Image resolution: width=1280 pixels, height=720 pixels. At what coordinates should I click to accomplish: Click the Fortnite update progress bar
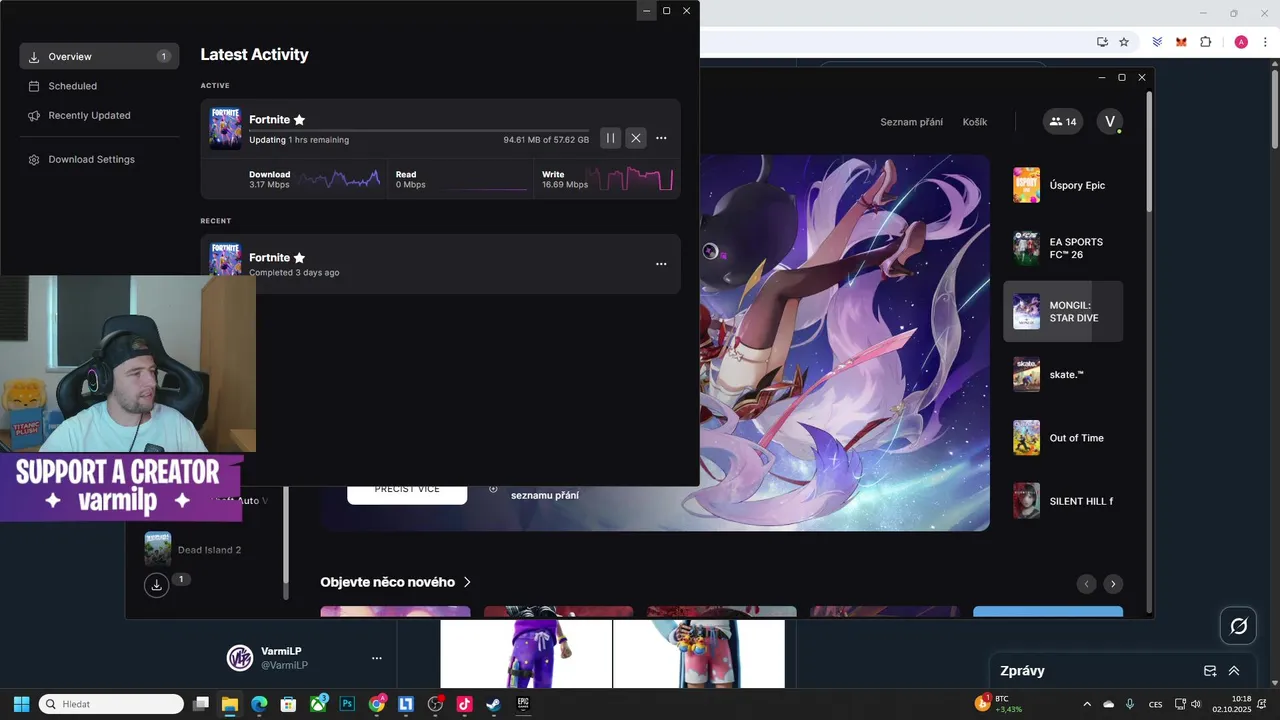(418, 130)
